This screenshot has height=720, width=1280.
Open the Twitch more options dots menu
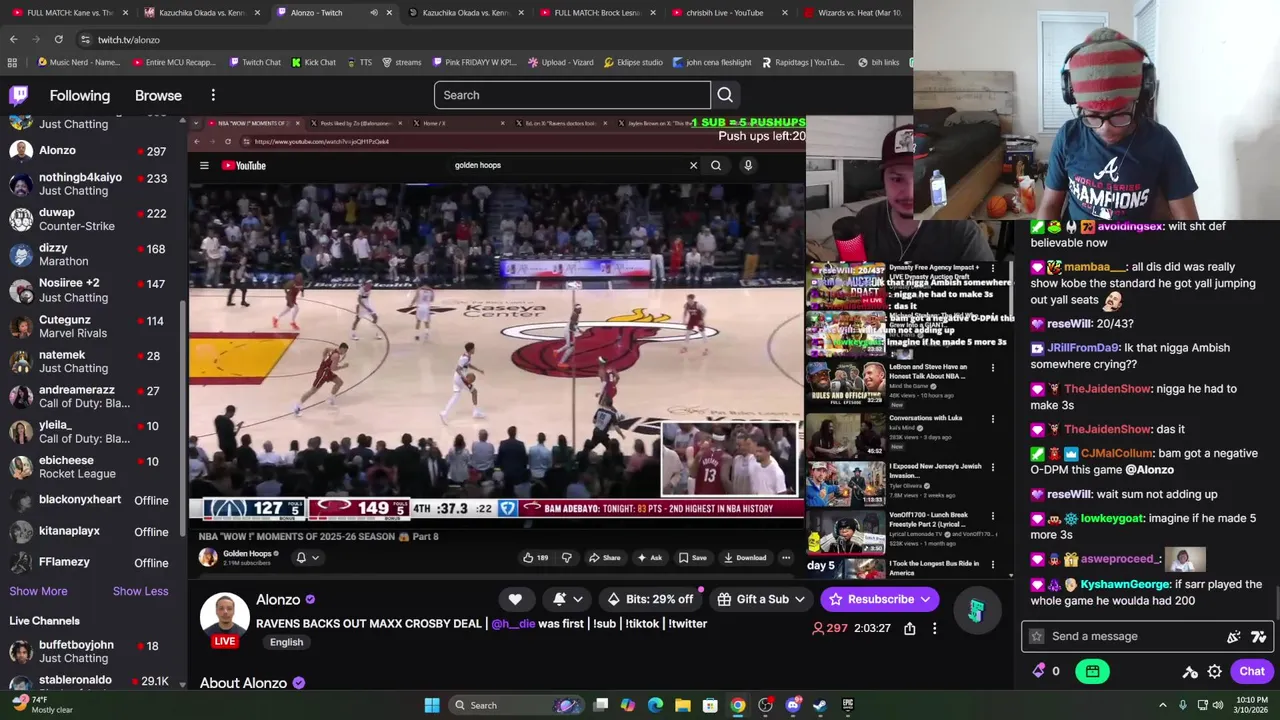click(x=213, y=95)
